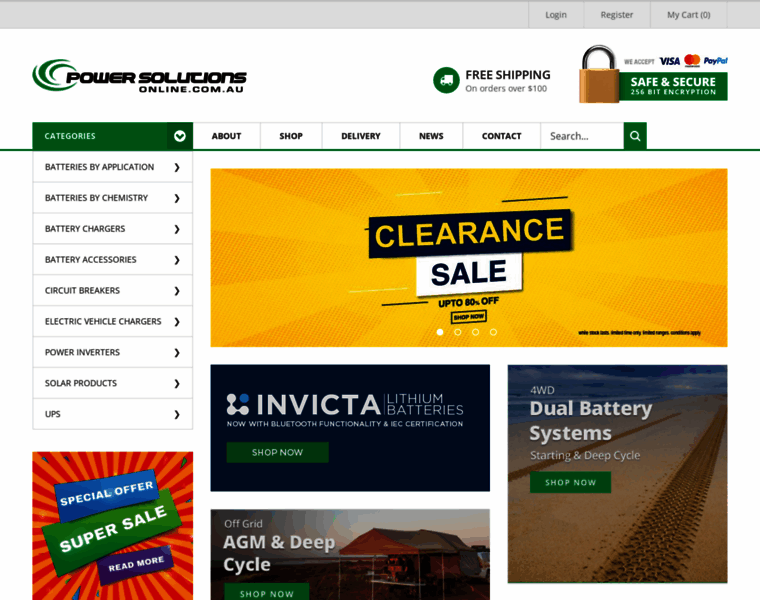Click the Solar Products category text

(x=81, y=383)
